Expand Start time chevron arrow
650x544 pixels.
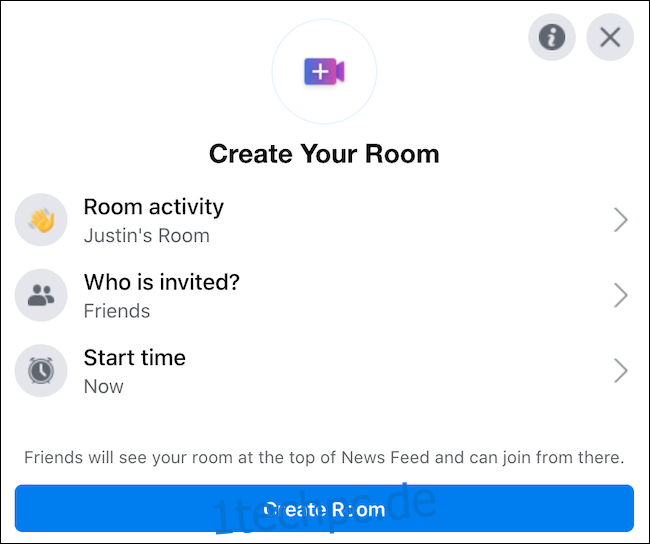point(620,371)
